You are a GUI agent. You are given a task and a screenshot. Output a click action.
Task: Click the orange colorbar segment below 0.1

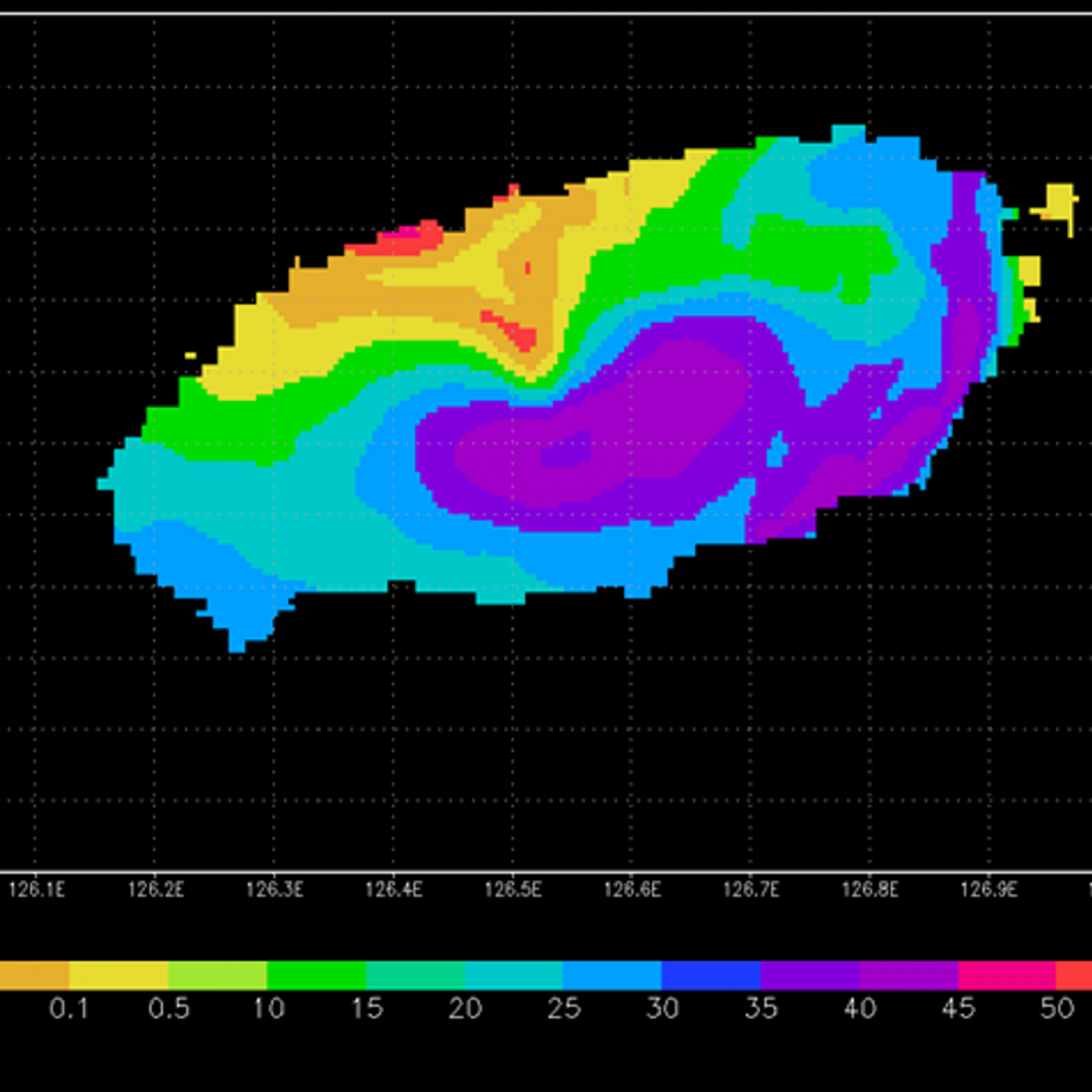pyautogui.click(x=34, y=975)
